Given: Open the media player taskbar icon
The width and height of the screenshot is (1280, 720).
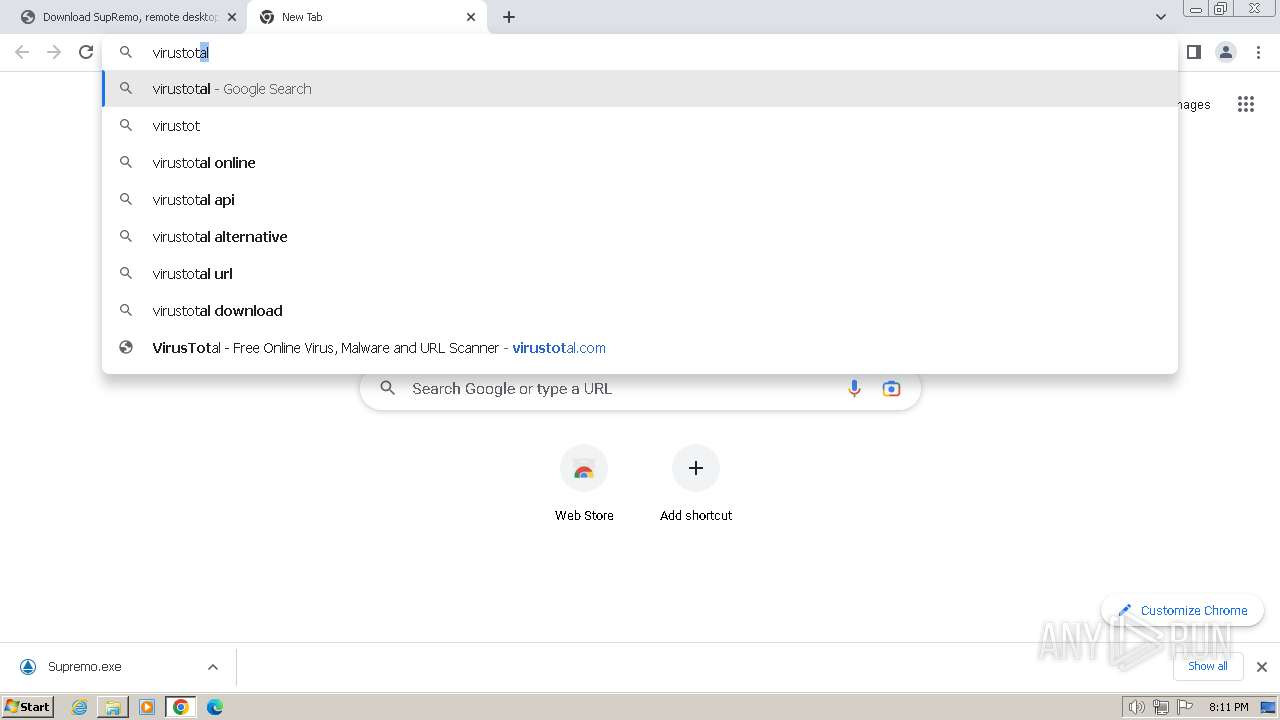Looking at the screenshot, I should click(x=147, y=707).
